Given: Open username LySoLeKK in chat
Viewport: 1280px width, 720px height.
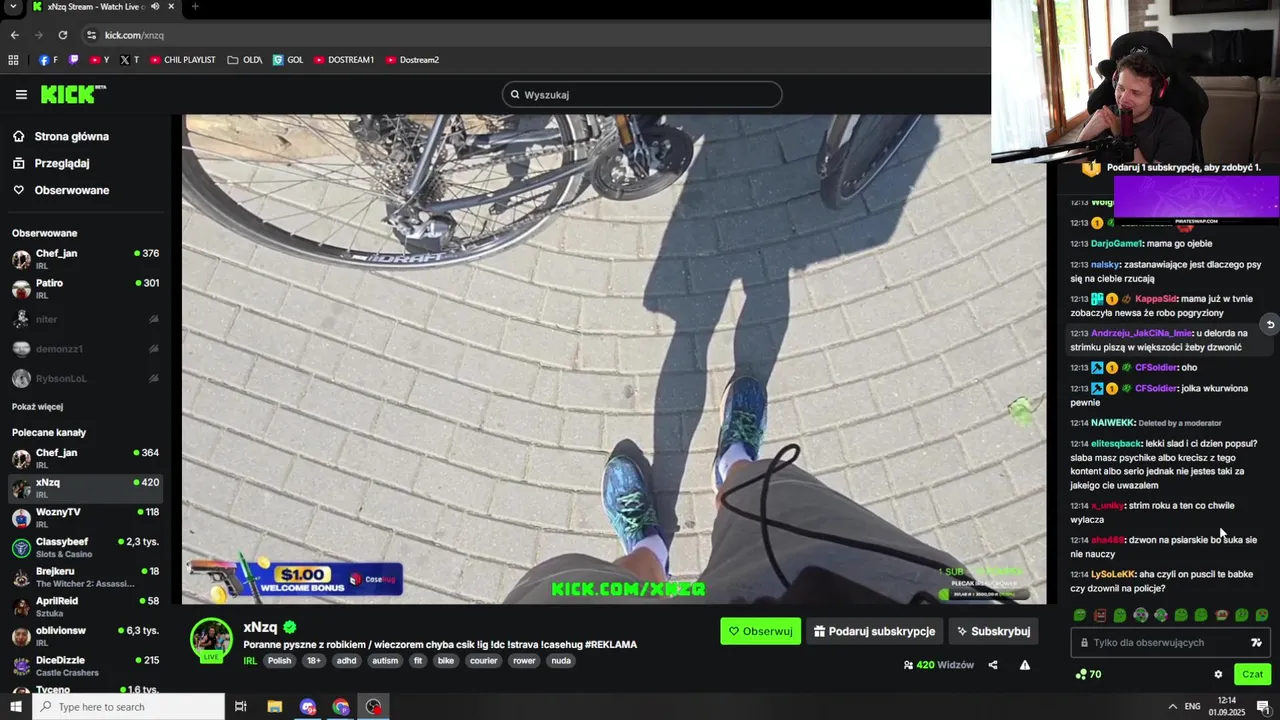Looking at the screenshot, I should click(1113, 574).
